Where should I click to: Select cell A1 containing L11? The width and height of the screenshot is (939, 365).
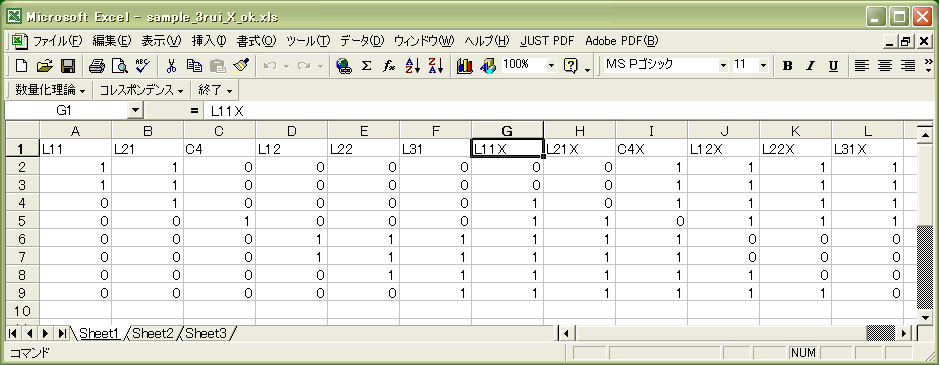[75, 149]
